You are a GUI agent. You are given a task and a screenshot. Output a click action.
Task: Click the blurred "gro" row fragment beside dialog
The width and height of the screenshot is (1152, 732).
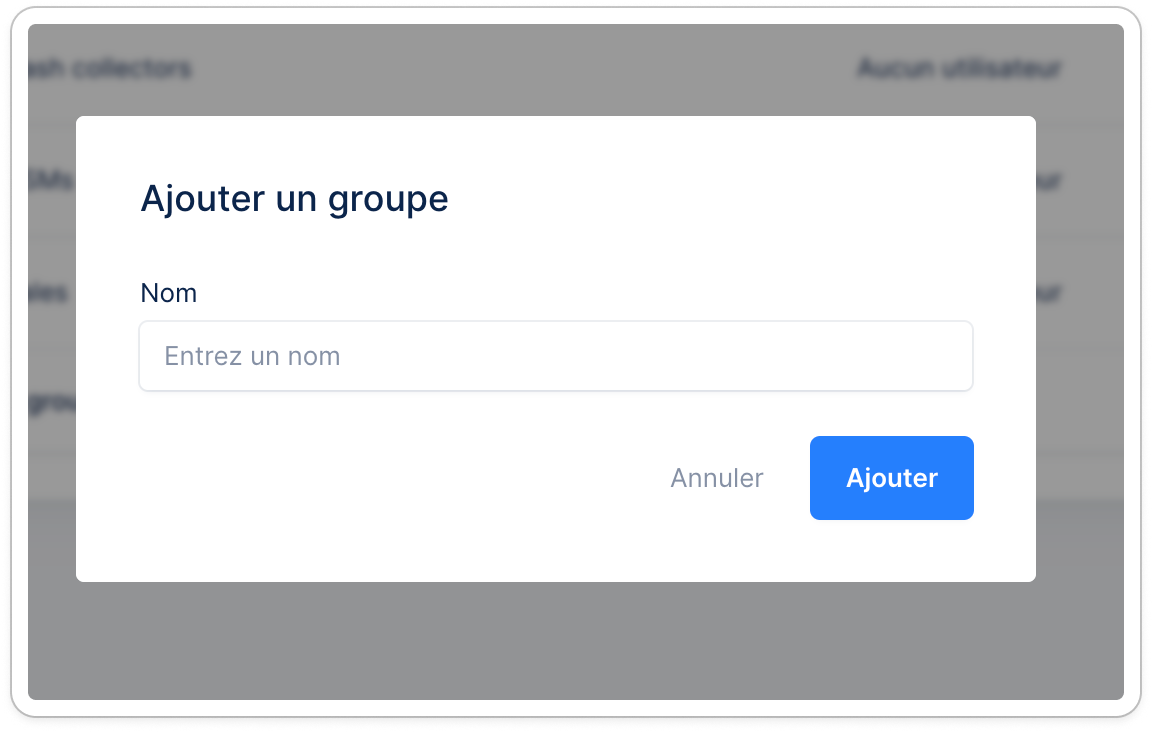[x=52, y=403]
